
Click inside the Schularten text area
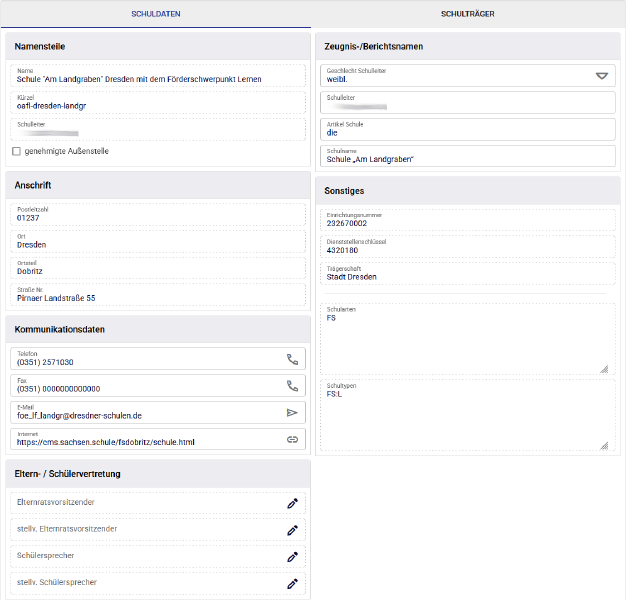point(468,339)
